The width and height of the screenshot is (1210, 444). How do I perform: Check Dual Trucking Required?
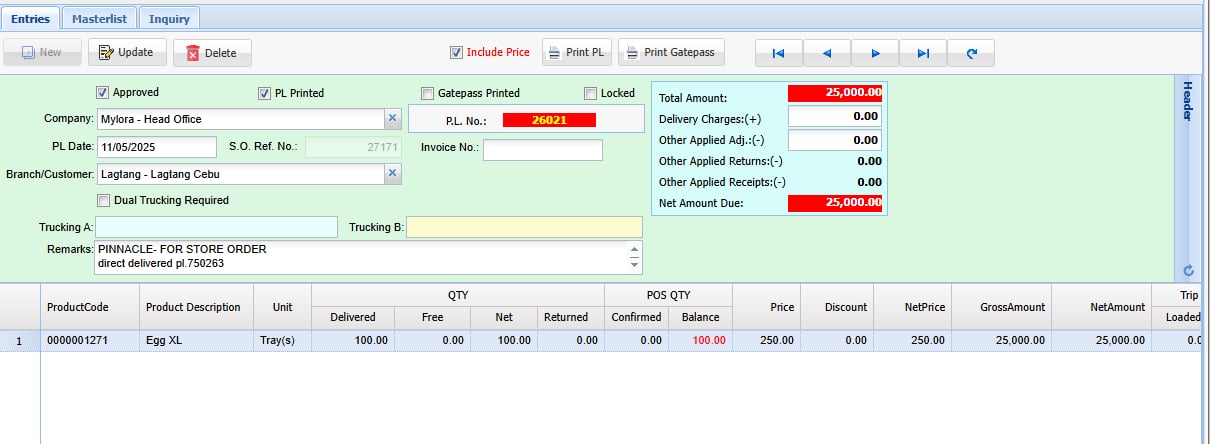[104, 200]
